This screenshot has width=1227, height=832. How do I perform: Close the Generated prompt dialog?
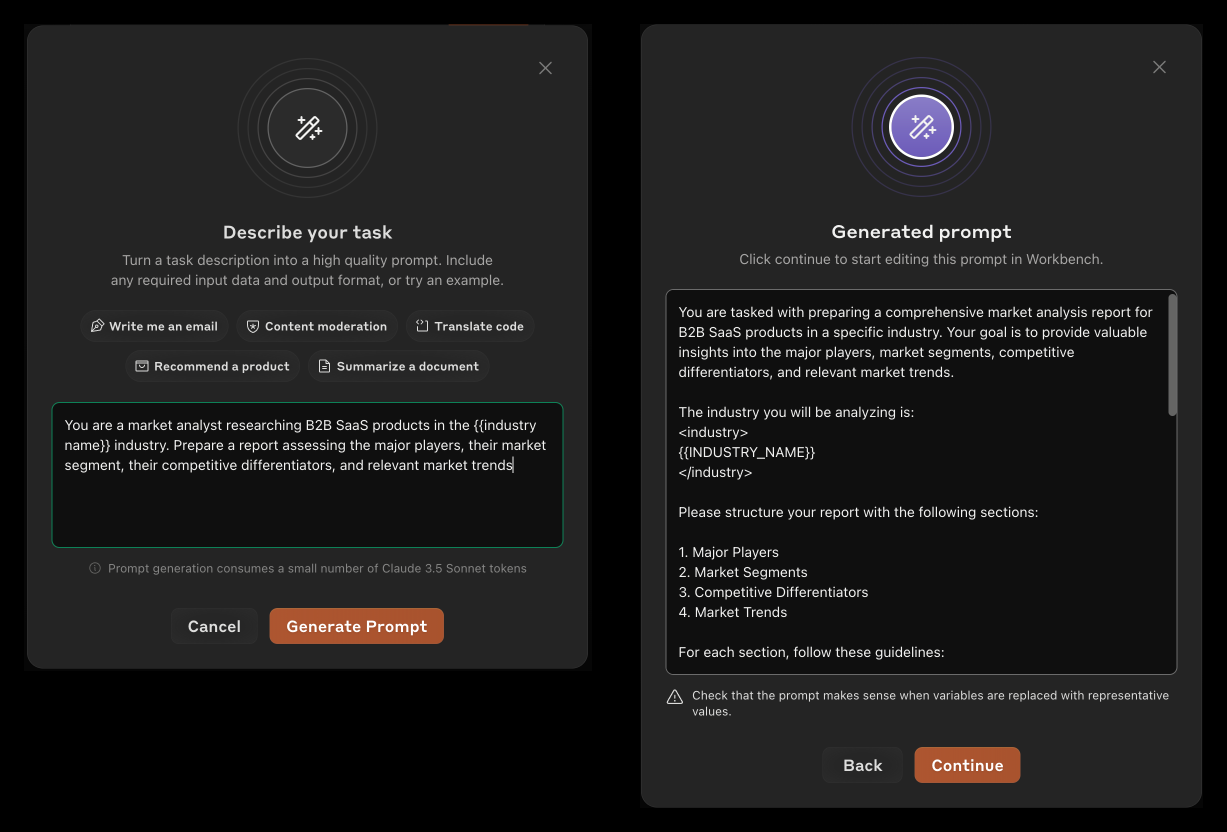pos(1159,67)
